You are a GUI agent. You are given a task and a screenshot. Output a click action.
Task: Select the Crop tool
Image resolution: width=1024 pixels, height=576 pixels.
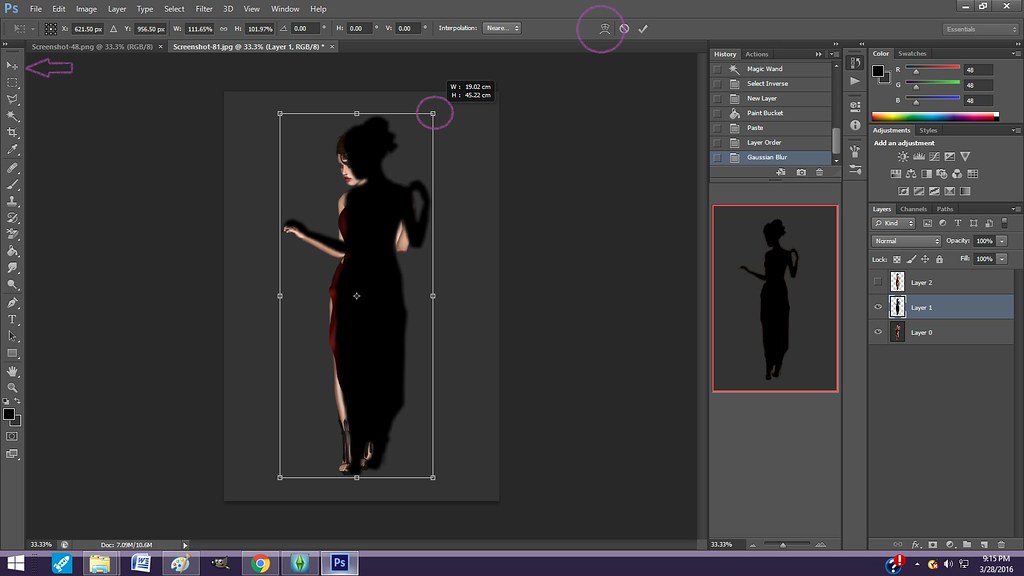pyautogui.click(x=13, y=133)
